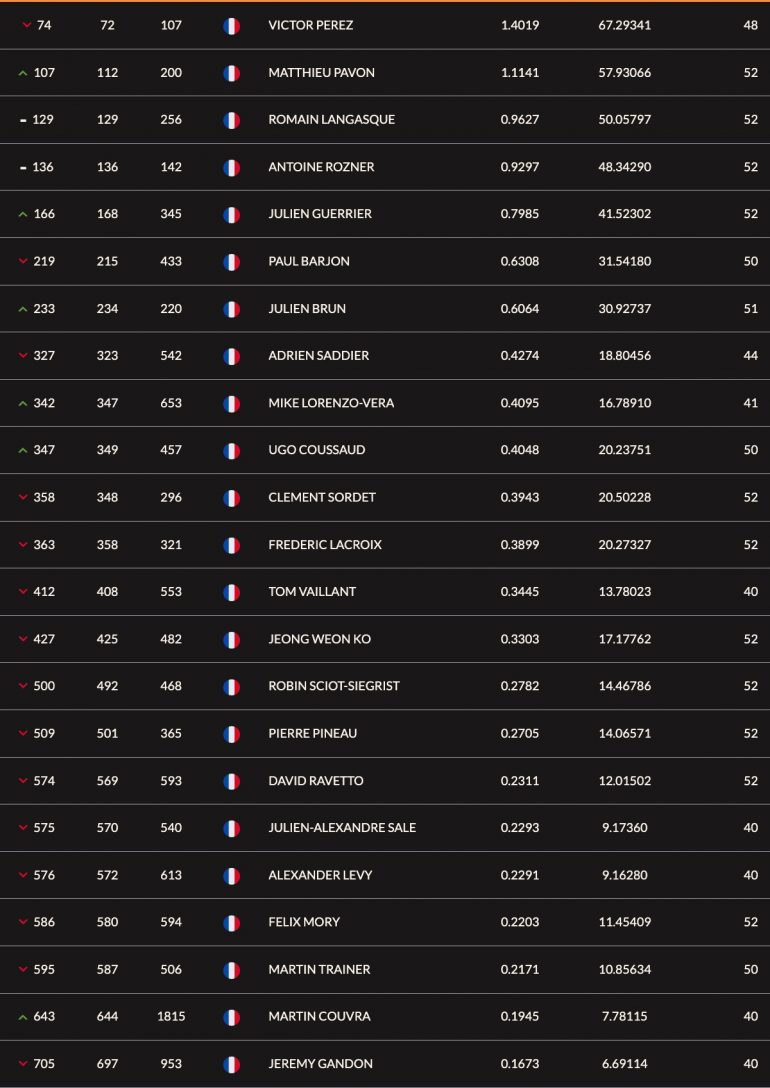Open Julien Brun's profile
The width and height of the screenshot is (770, 1088).
pyautogui.click(x=307, y=308)
